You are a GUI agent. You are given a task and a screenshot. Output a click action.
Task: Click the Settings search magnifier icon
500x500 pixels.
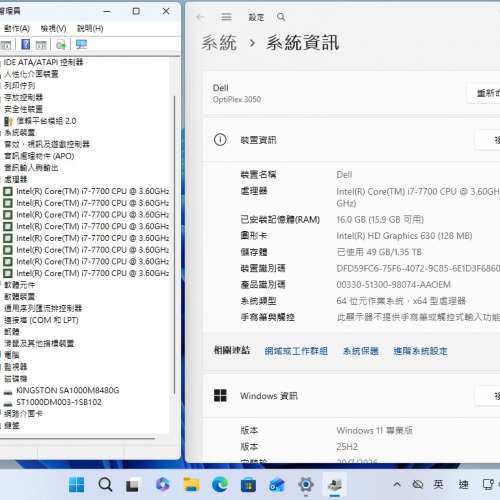click(x=281, y=17)
